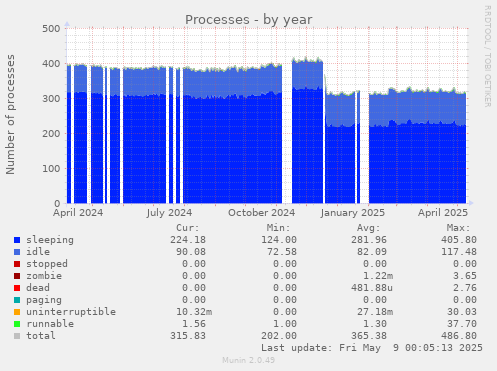Click the stopped legend color swatch

(x=17, y=264)
